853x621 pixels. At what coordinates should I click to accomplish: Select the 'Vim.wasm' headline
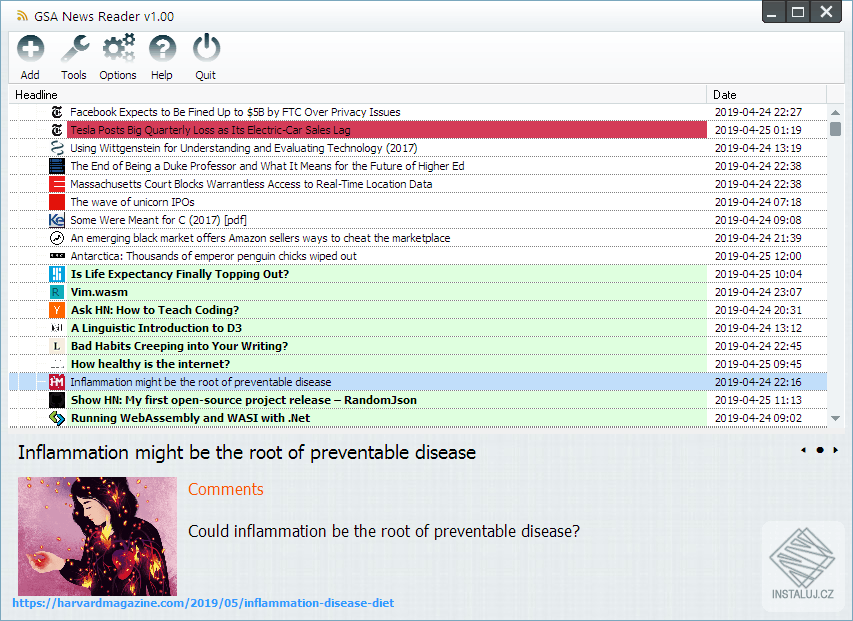pyautogui.click(x=99, y=292)
